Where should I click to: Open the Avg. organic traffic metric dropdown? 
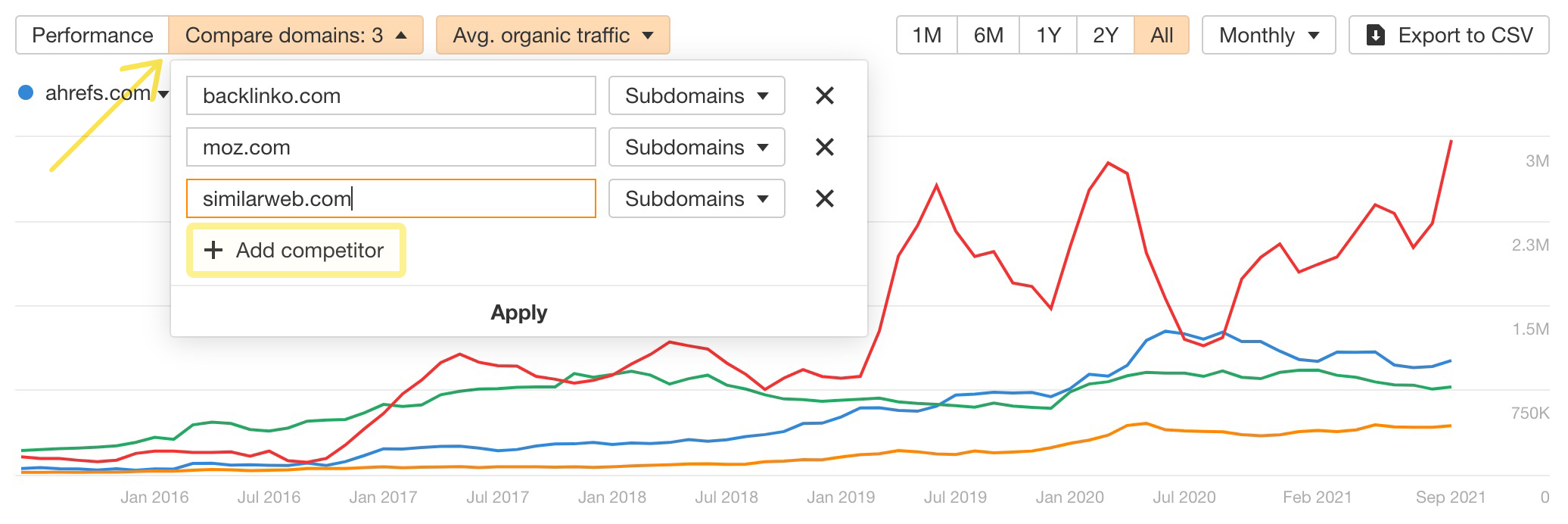click(552, 36)
